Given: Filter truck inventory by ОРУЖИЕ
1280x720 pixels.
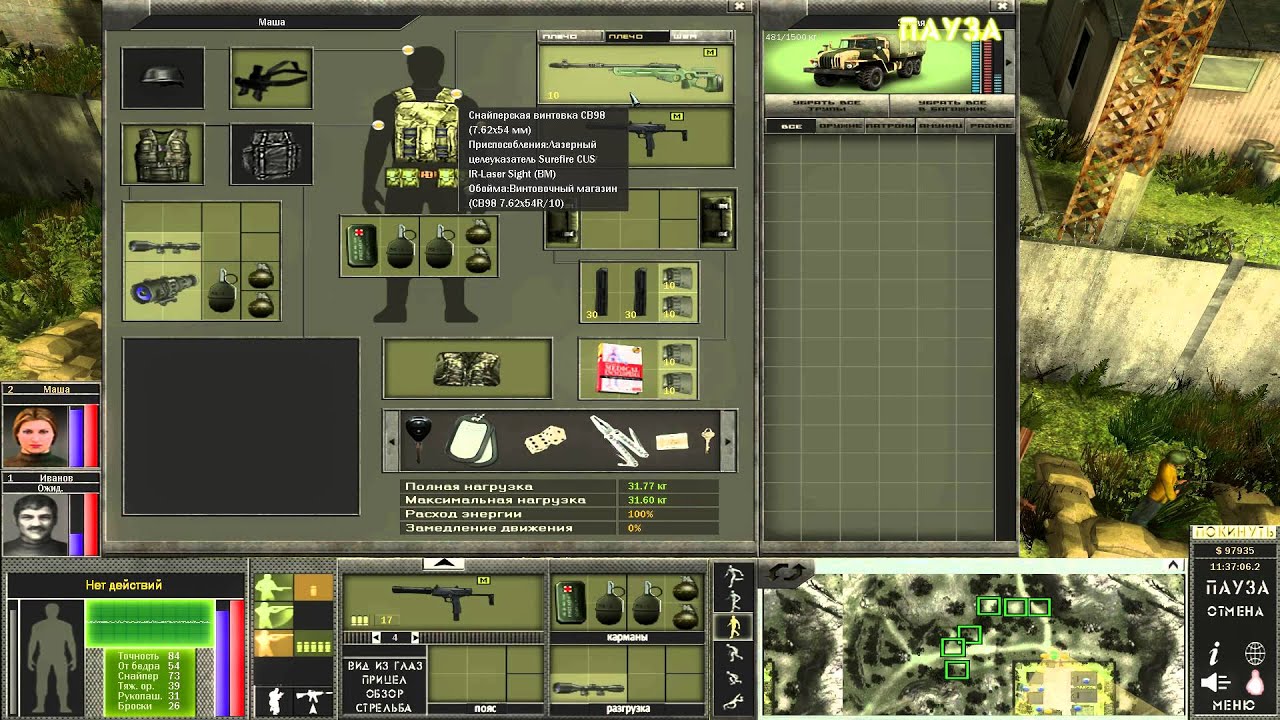Looking at the screenshot, I should (x=840, y=126).
